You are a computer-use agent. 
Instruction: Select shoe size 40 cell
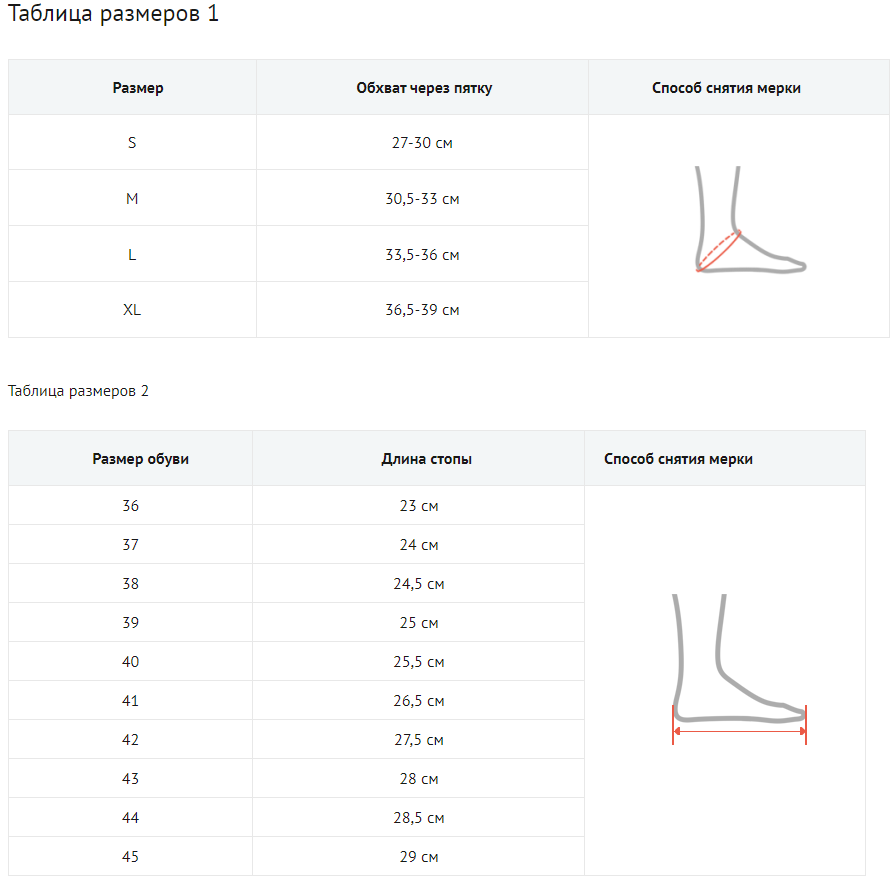click(x=131, y=662)
